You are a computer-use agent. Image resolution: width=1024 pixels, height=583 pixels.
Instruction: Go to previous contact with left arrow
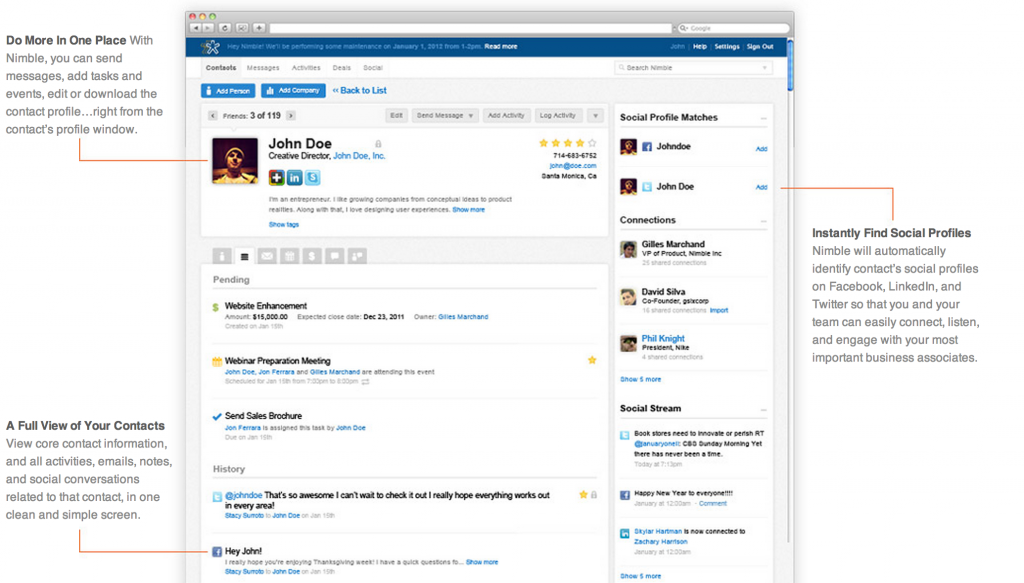click(x=212, y=116)
